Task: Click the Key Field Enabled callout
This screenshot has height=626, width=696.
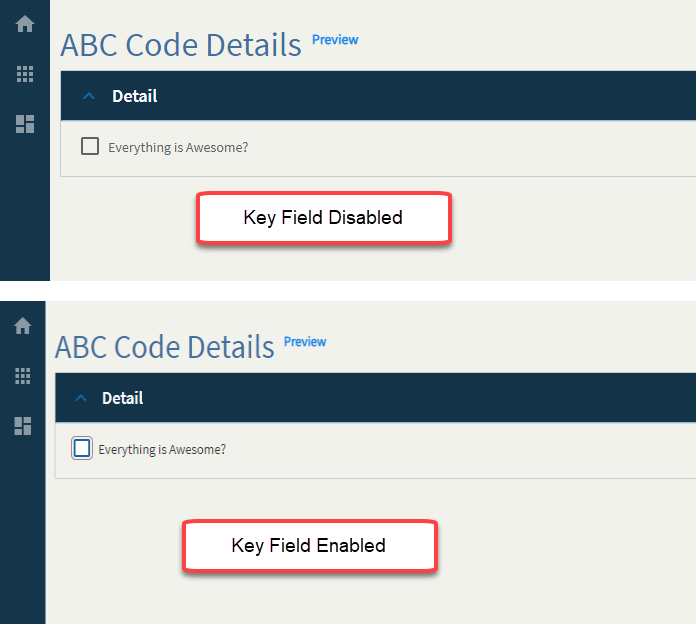Action: [310, 546]
